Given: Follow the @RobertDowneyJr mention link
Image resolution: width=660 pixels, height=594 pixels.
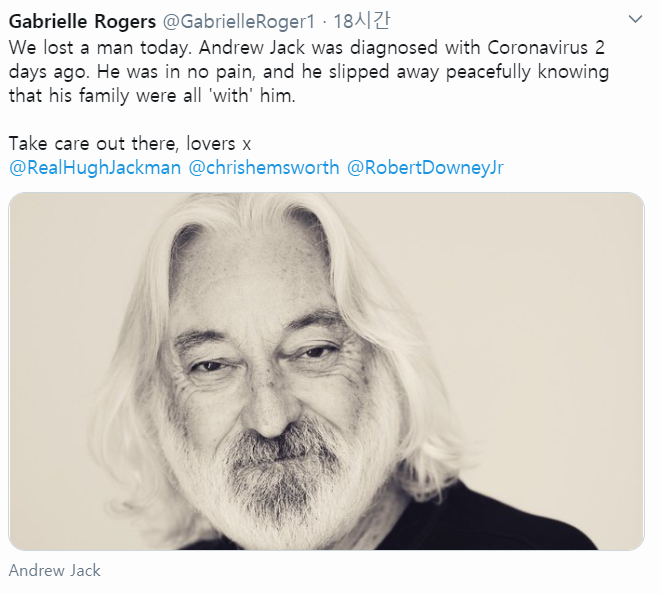Looking at the screenshot, I should pos(425,168).
